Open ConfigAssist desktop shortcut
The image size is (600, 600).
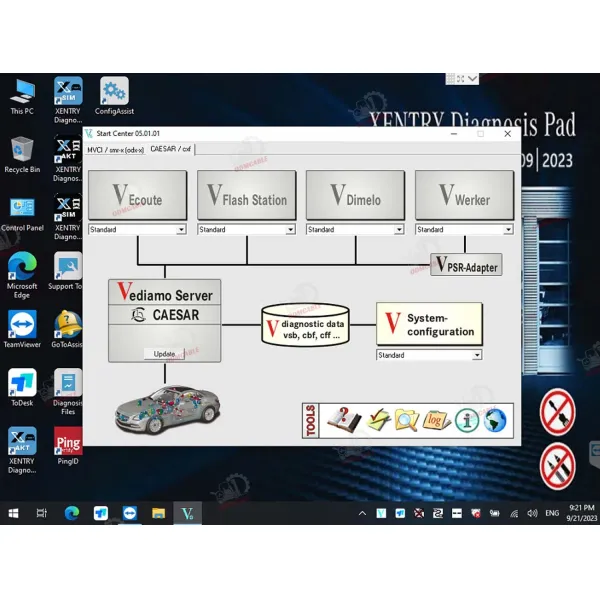pyautogui.click(x=114, y=96)
